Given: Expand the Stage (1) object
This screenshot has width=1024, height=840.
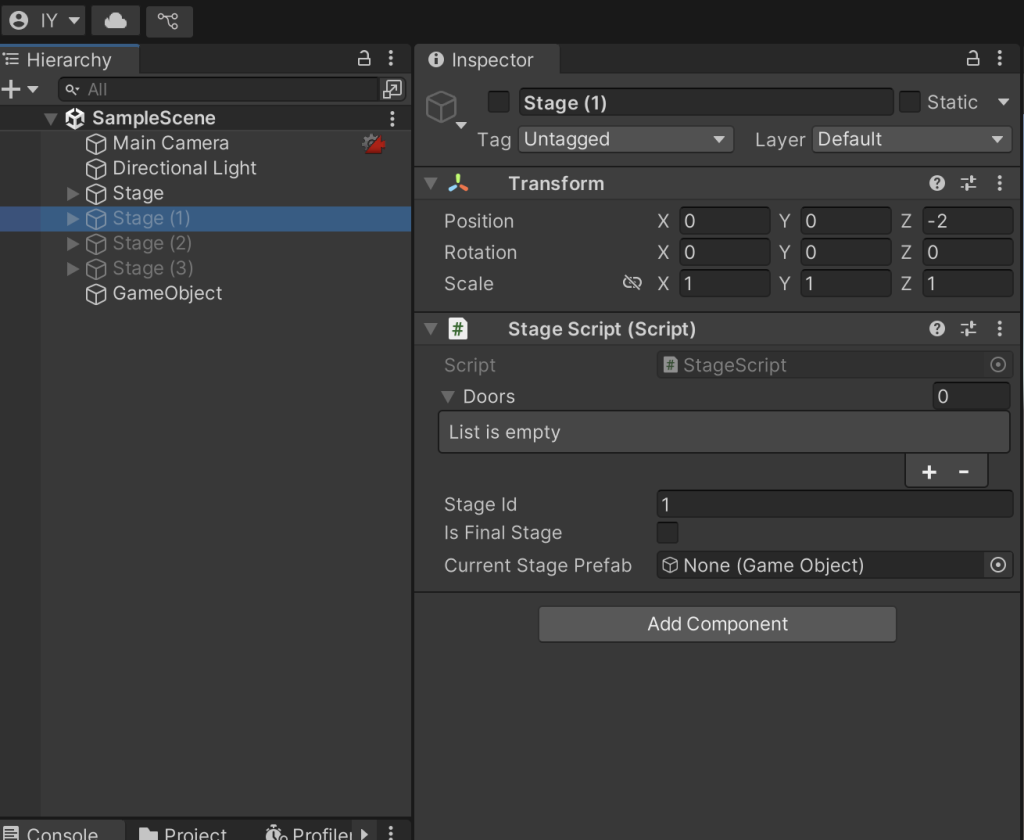Looking at the screenshot, I should point(72,218).
